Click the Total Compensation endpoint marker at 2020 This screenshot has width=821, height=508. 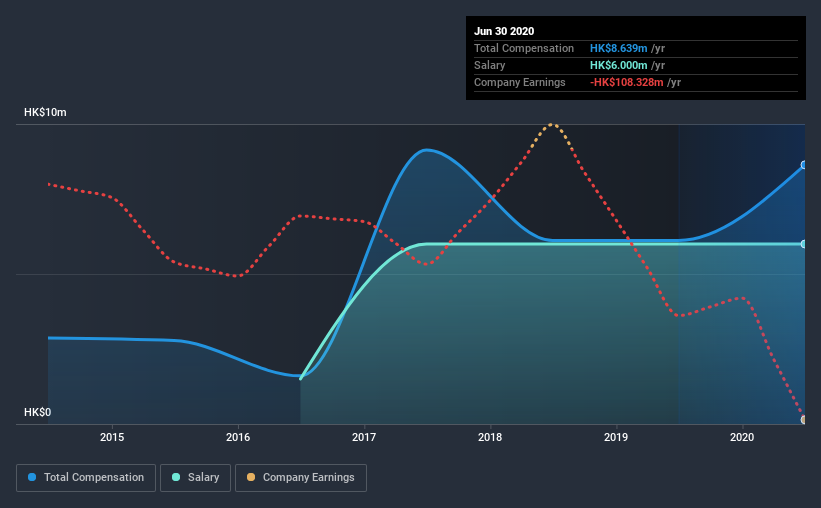click(804, 165)
